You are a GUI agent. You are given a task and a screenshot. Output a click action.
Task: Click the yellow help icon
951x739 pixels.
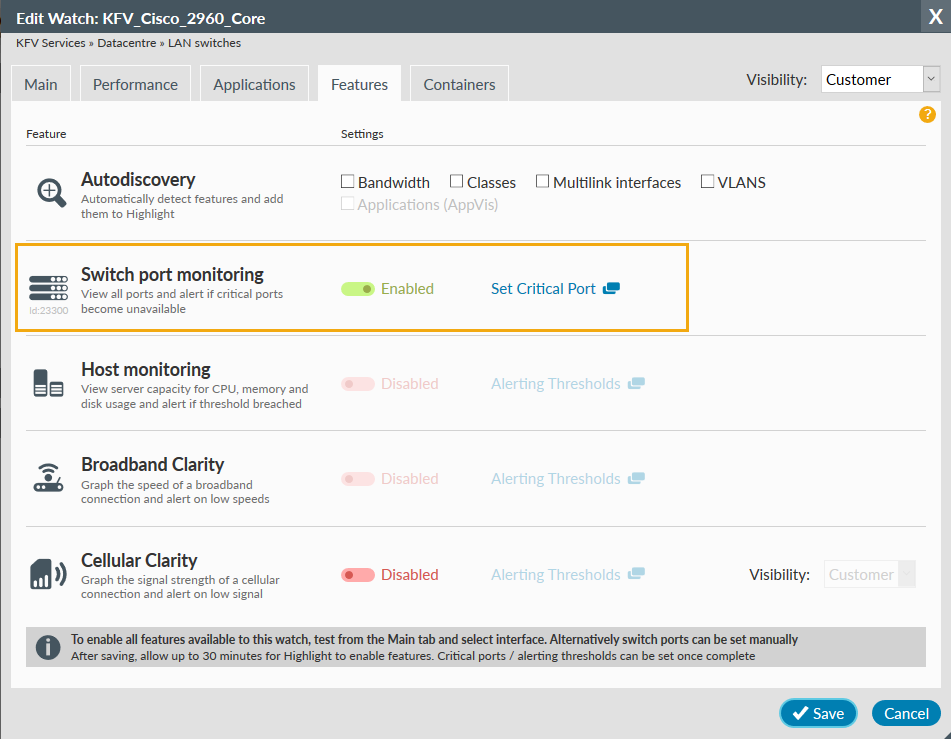(927, 115)
